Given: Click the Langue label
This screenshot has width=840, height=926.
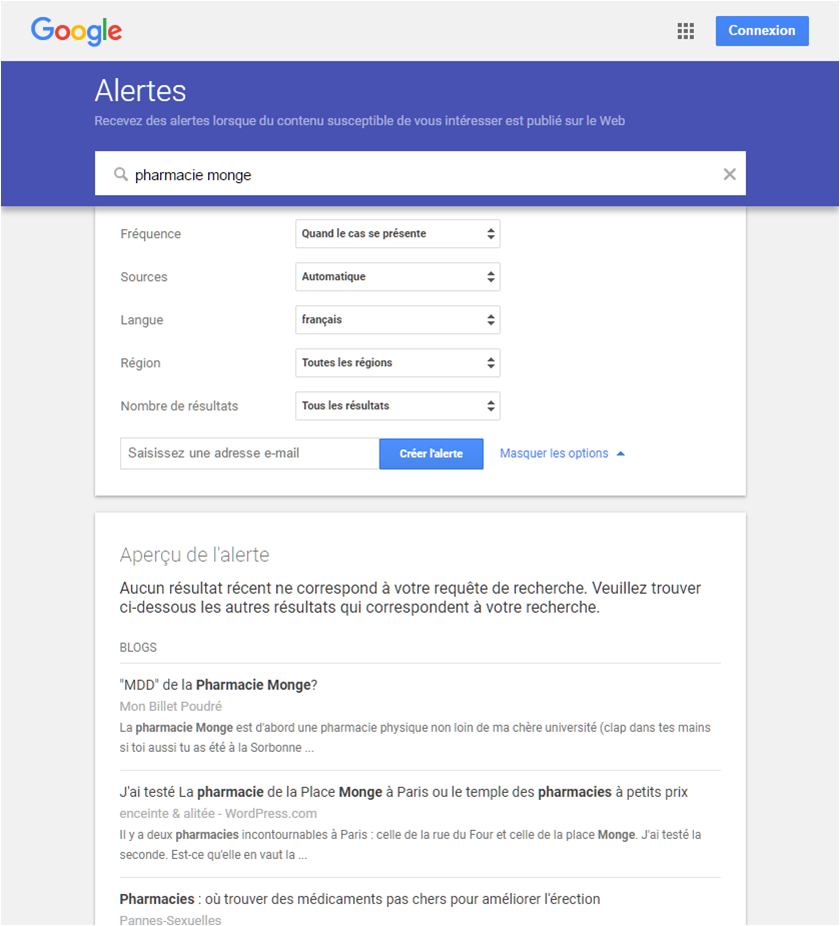Looking at the screenshot, I should 142,320.
